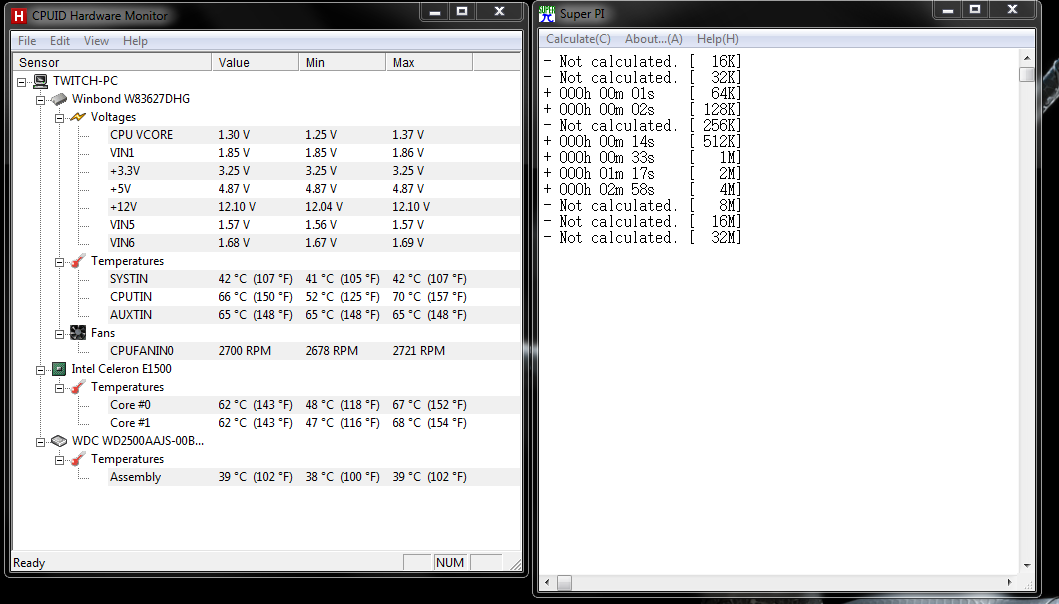The image size is (1059, 604).
Task: Click the WDC WD2500AAJS hard drive icon
Action: point(59,441)
